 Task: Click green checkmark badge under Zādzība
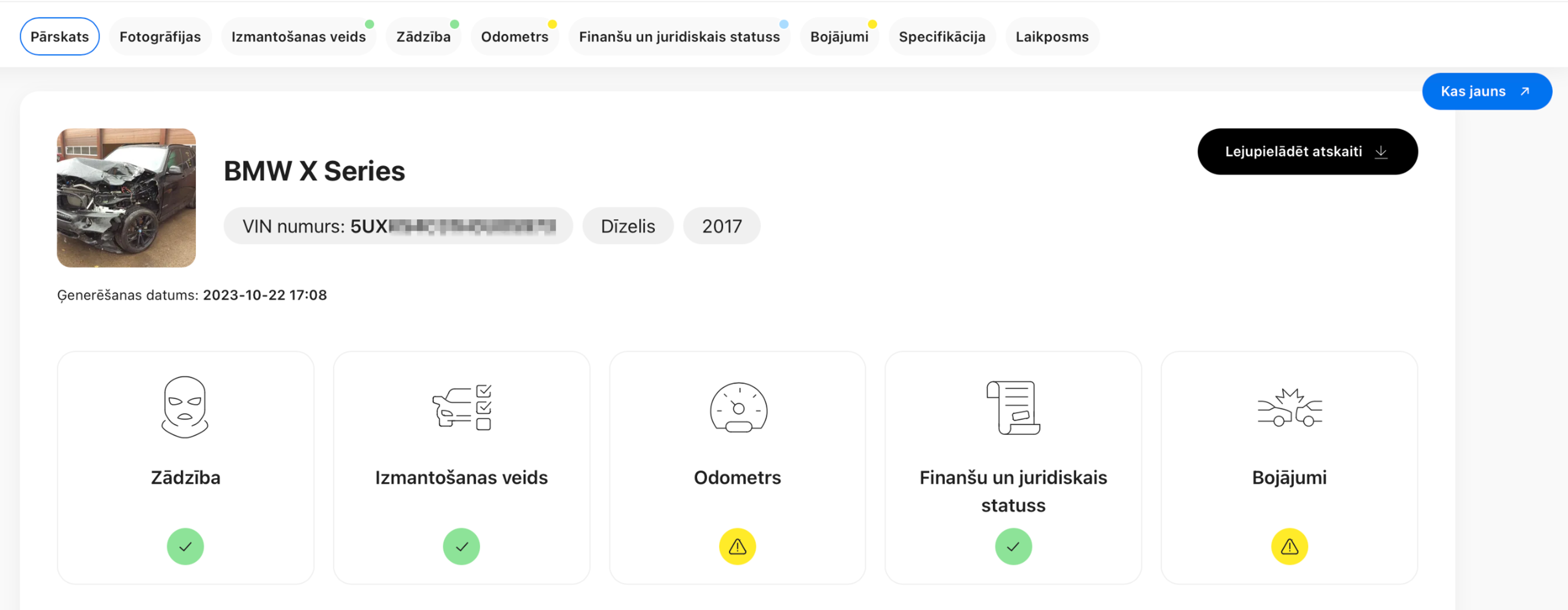(x=185, y=546)
